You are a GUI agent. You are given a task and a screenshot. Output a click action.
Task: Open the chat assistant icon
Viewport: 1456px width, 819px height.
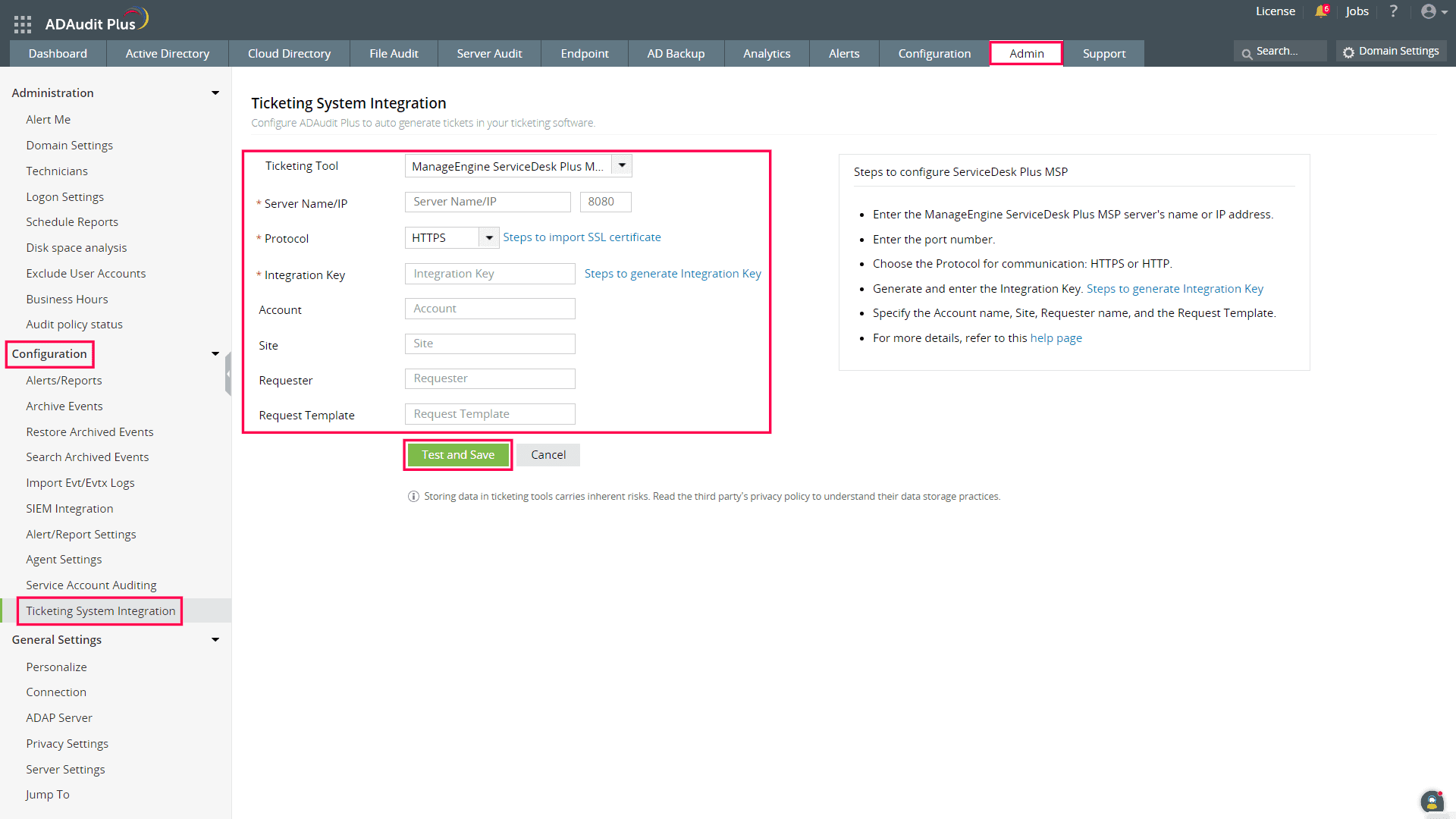tap(1431, 801)
